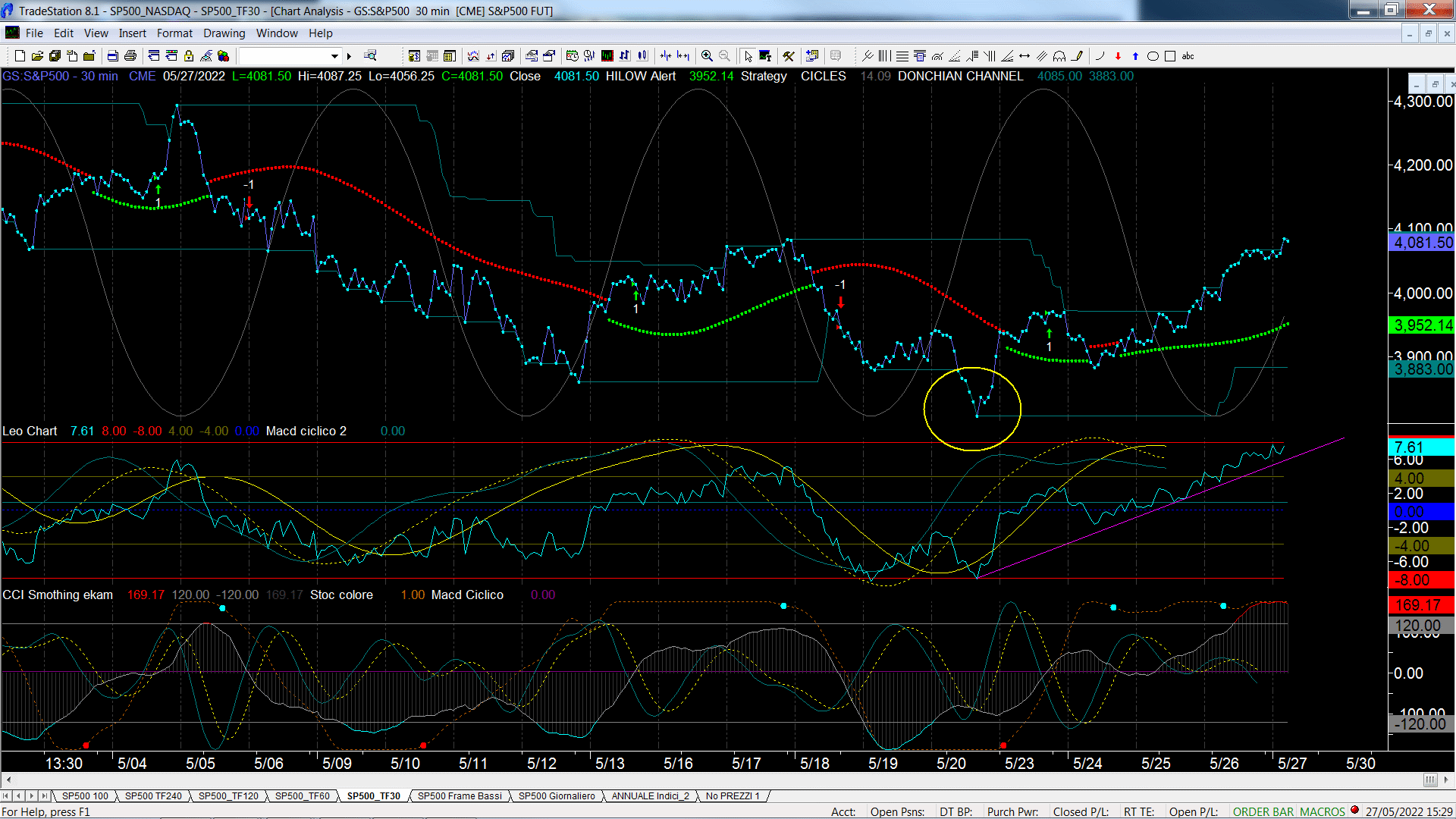The height and width of the screenshot is (819, 1456).
Task: Switch to the ANNUALE Indici_2 tab
Action: coord(650,795)
